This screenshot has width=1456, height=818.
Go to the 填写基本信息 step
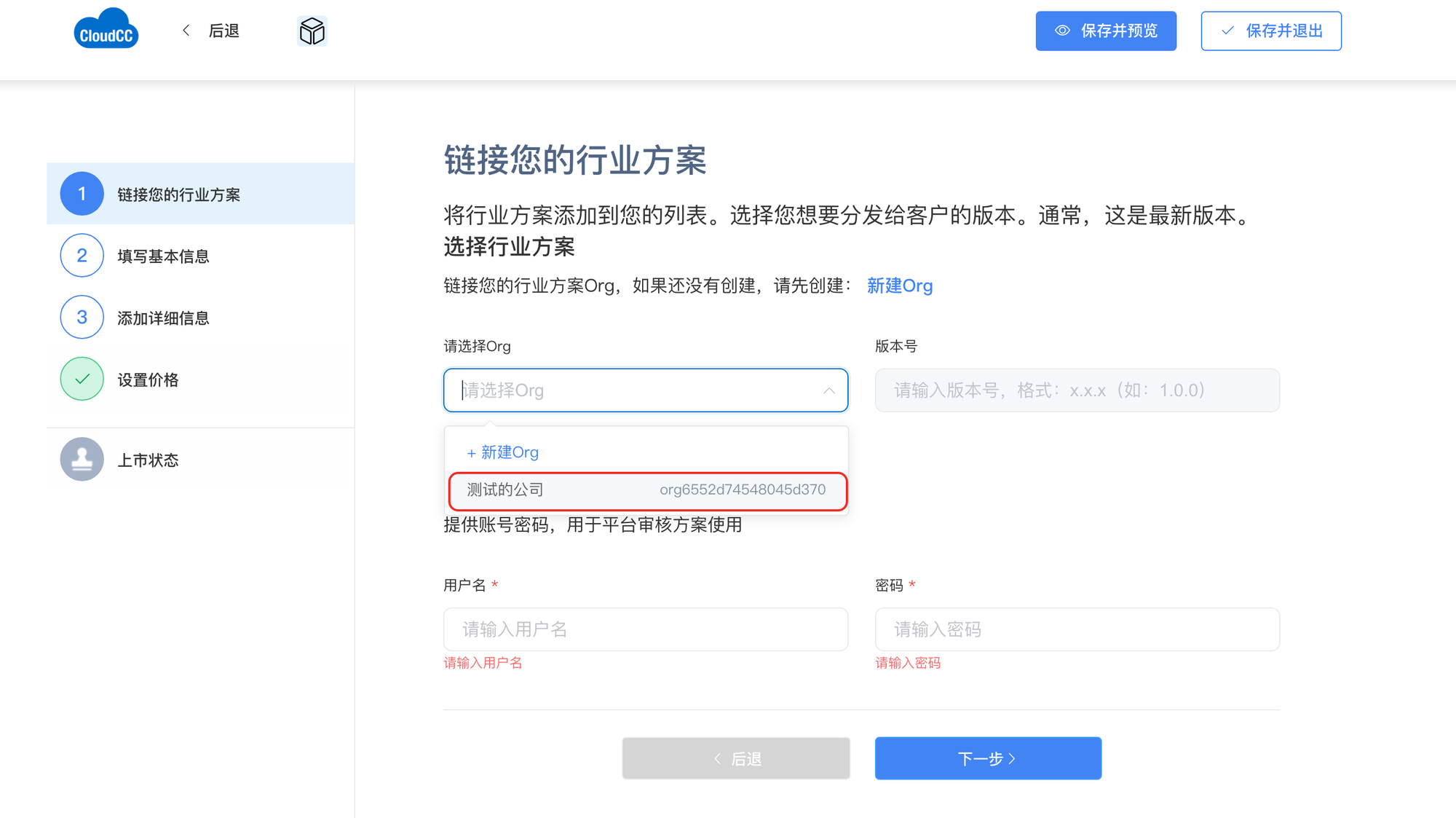pyautogui.click(x=163, y=256)
